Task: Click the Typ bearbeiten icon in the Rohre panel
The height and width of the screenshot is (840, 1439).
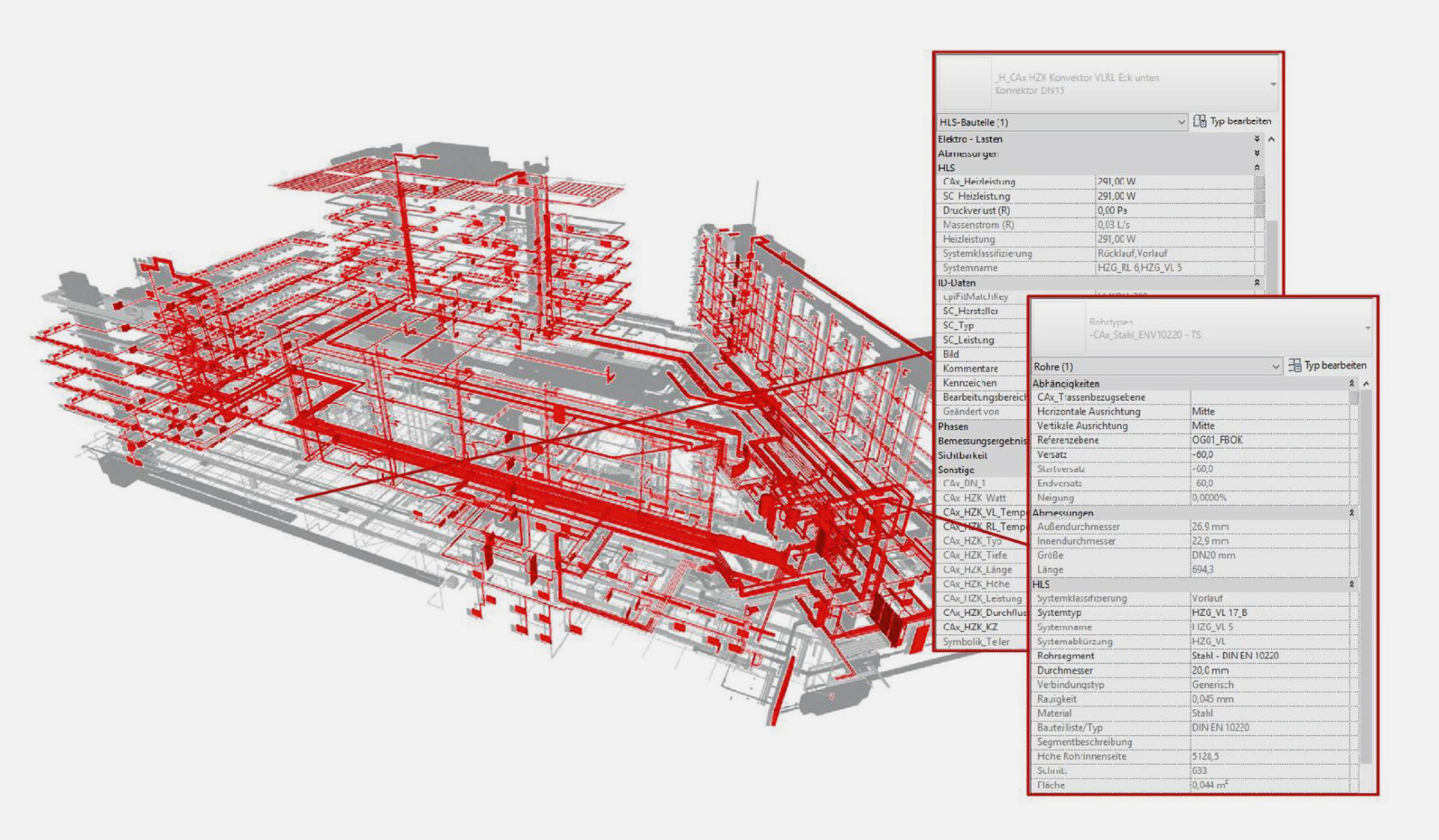Action: point(1294,366)
